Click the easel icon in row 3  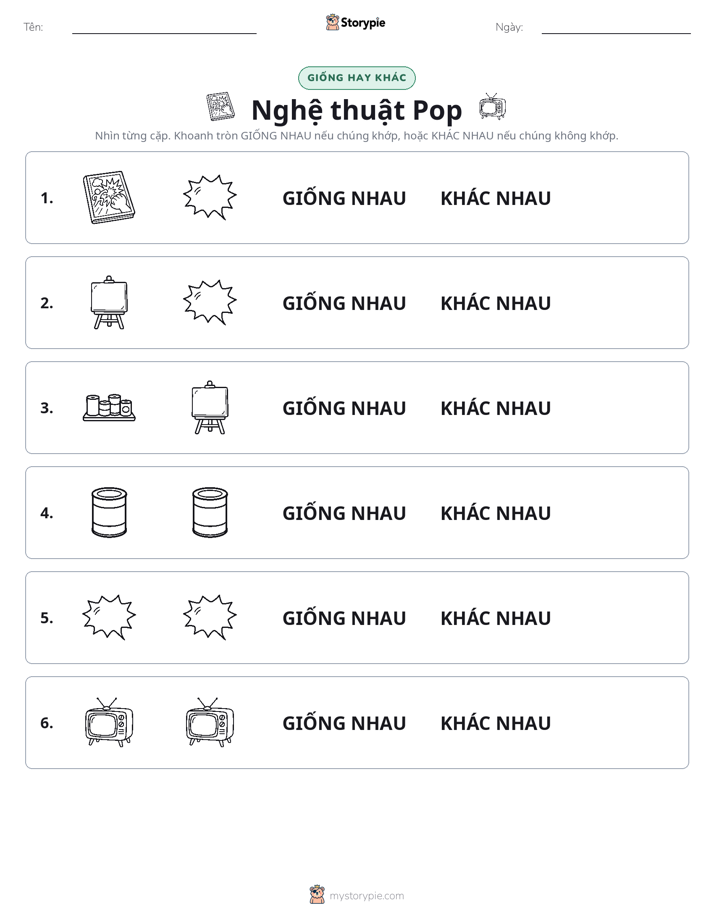[210, 407]
